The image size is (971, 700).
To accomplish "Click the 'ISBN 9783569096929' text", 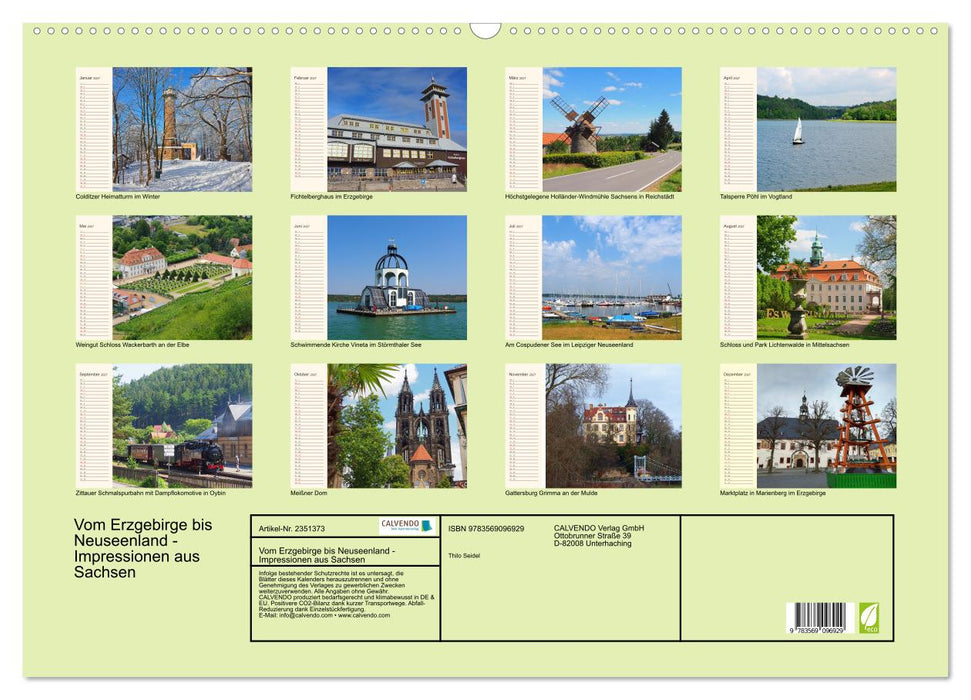I will point(486,529).
